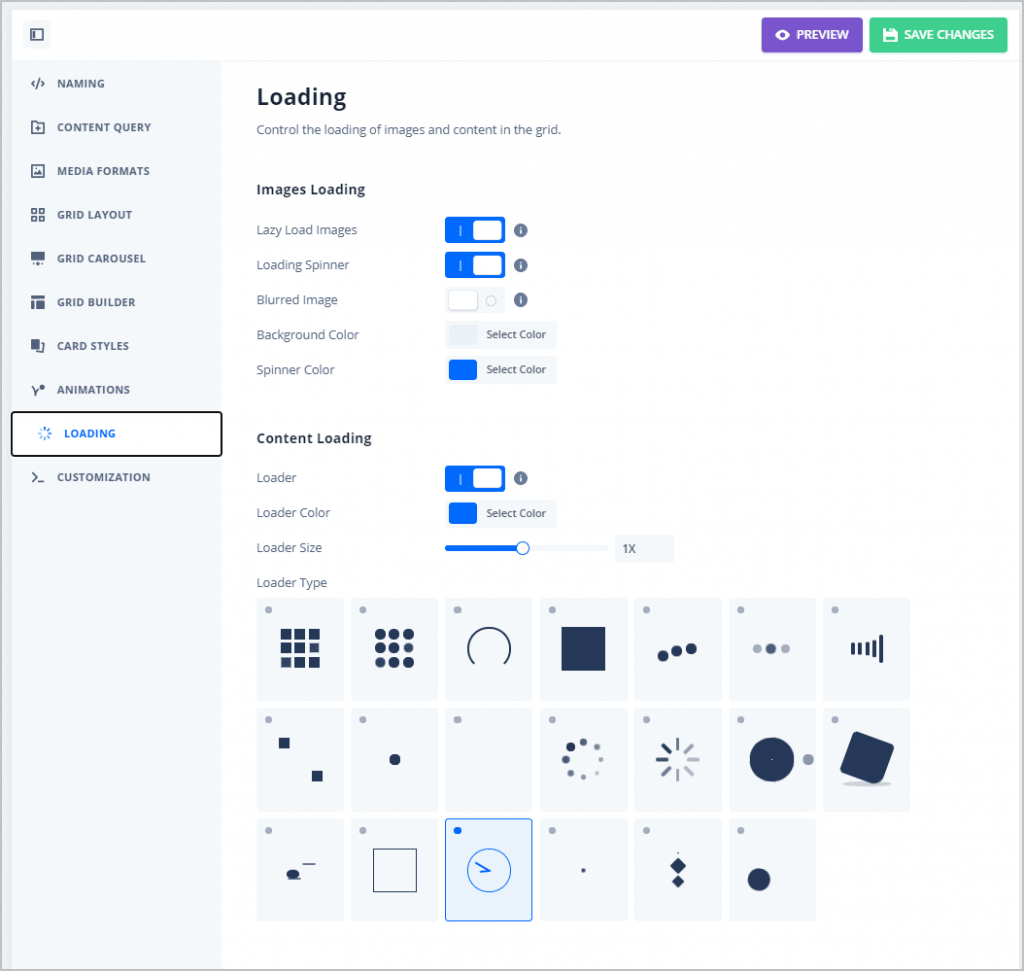Image resolution: width=1024 pixels, height=971 pixels.
Task: Click the Preview button
Action: point(811,34)
